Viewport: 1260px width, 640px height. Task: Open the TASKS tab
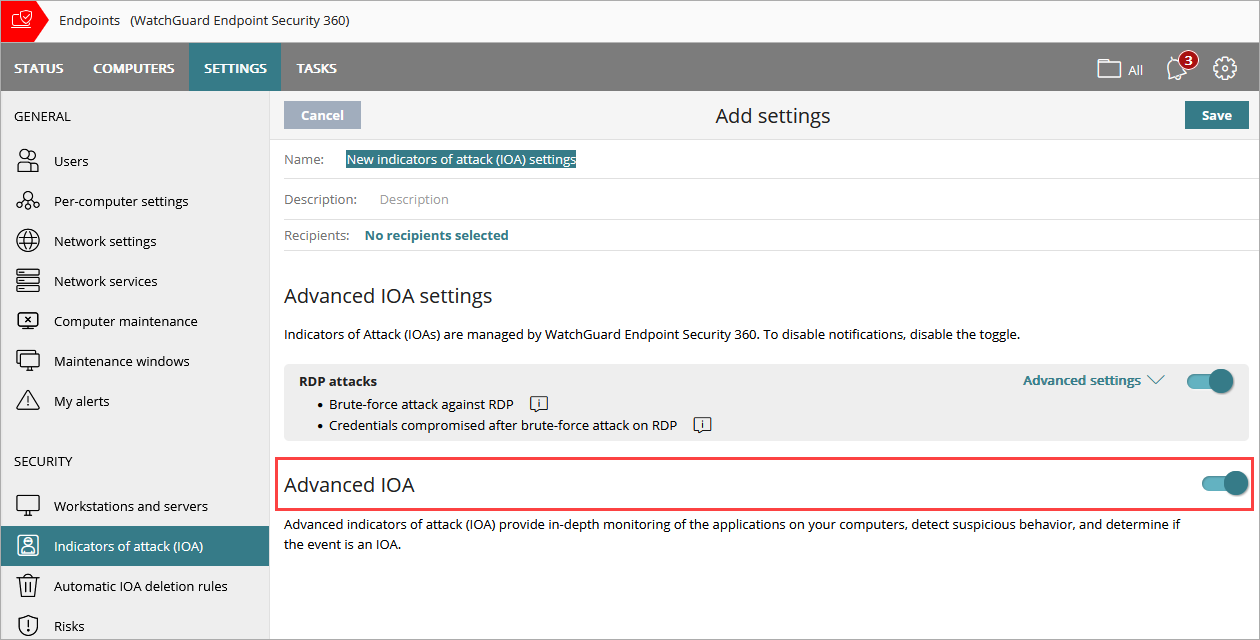(316, 68)
